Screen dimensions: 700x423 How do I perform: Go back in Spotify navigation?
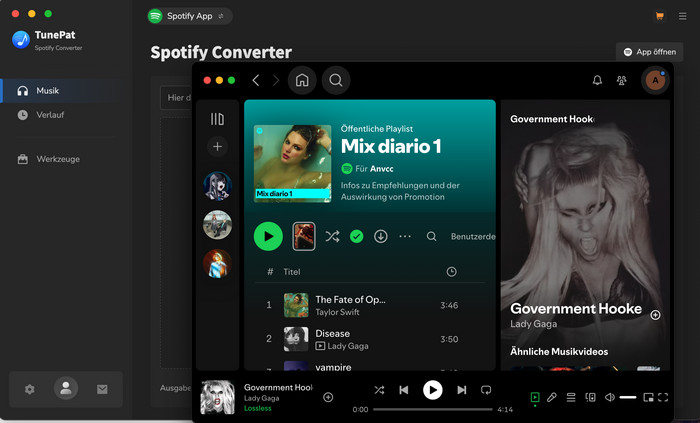coord(255,80)
